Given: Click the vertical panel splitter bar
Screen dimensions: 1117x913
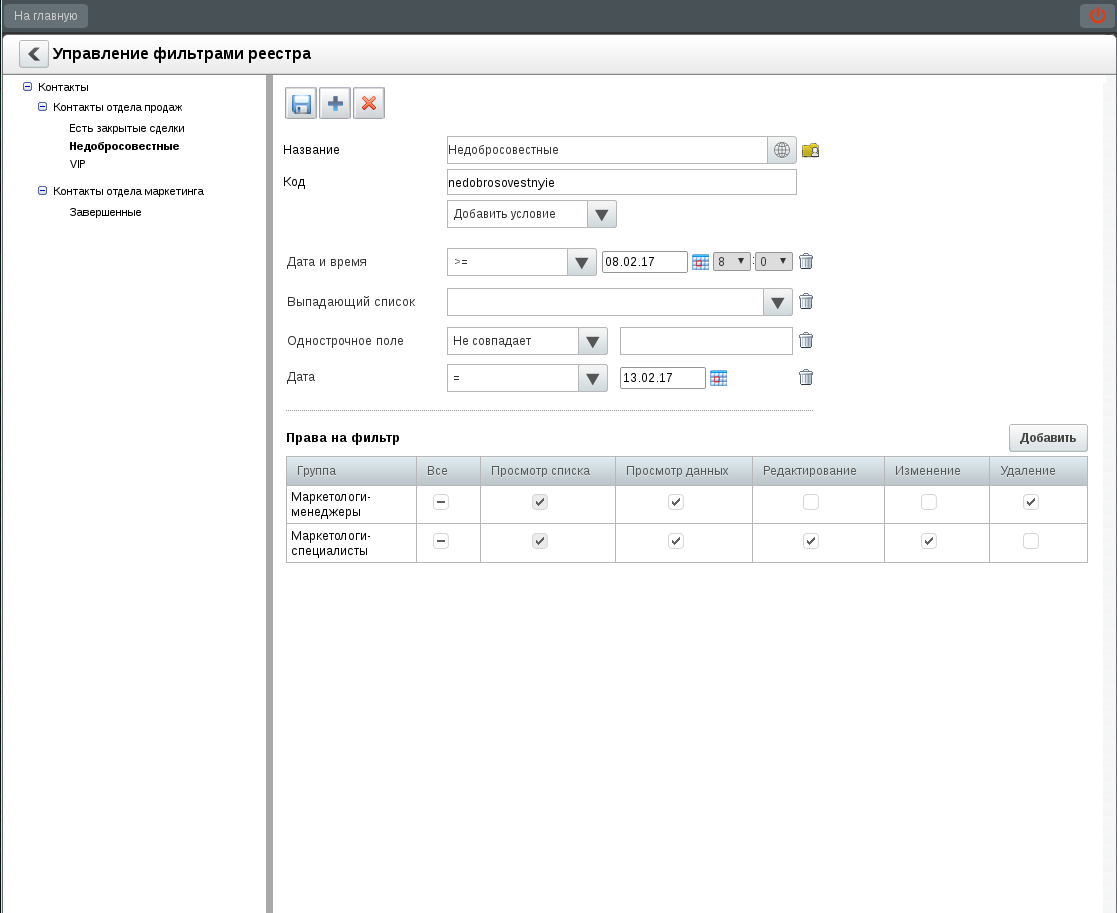Looking at the screenshot, I should (269, 494).
